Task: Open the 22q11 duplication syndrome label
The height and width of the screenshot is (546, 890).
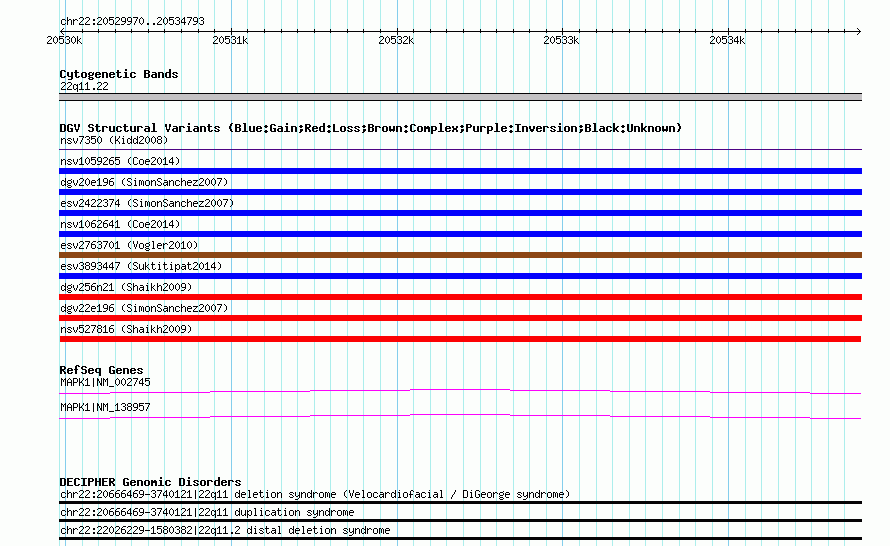Action: tap(207, 513)
